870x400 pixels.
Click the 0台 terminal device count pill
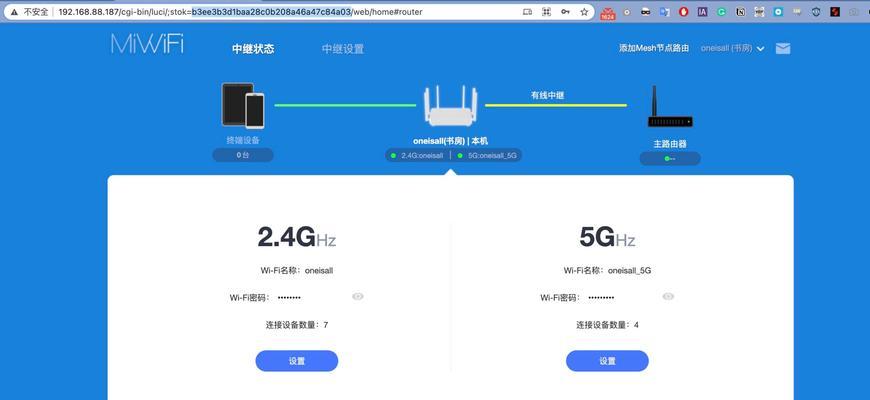coord(243,155)
